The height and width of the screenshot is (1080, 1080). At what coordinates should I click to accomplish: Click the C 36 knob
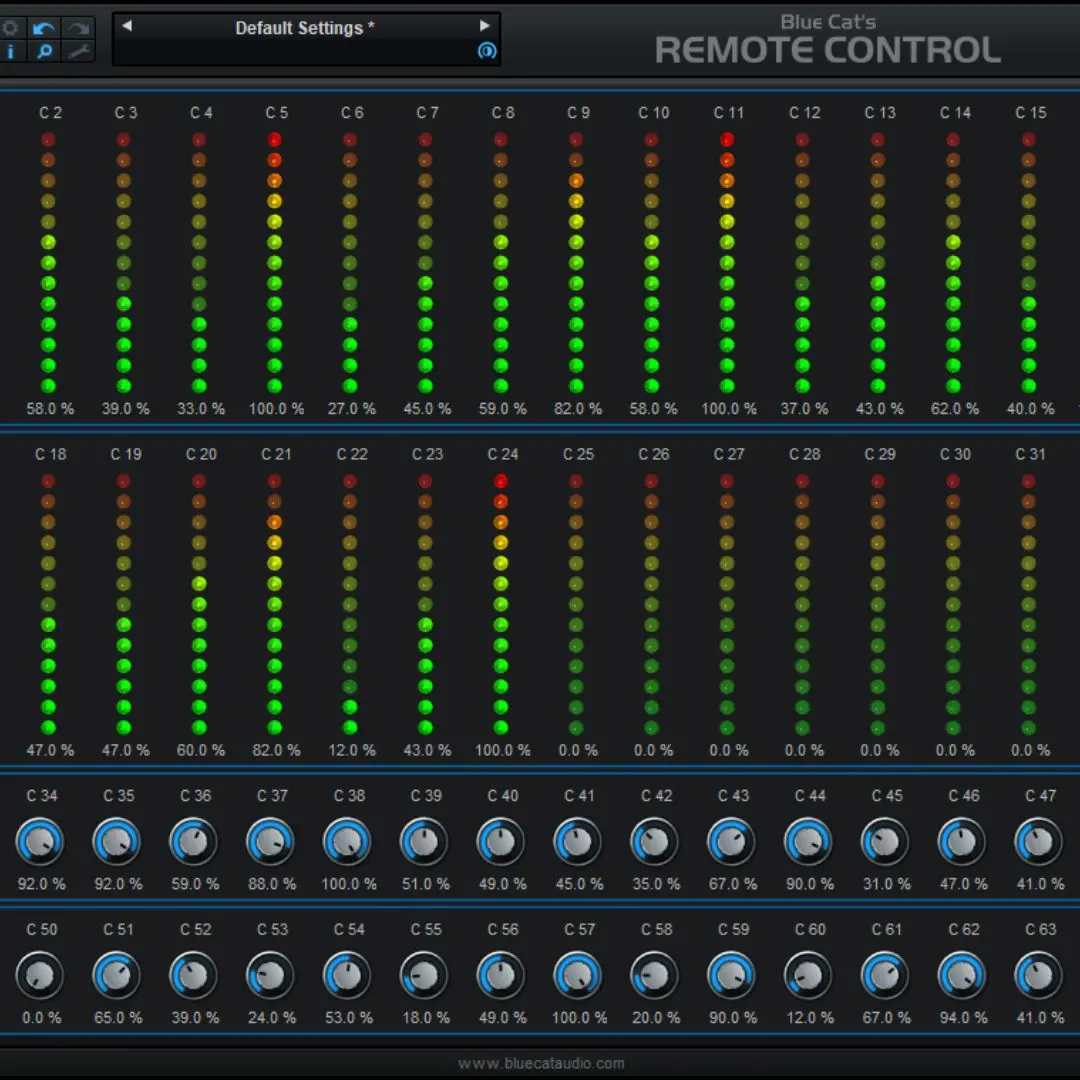tap(194, 842)
